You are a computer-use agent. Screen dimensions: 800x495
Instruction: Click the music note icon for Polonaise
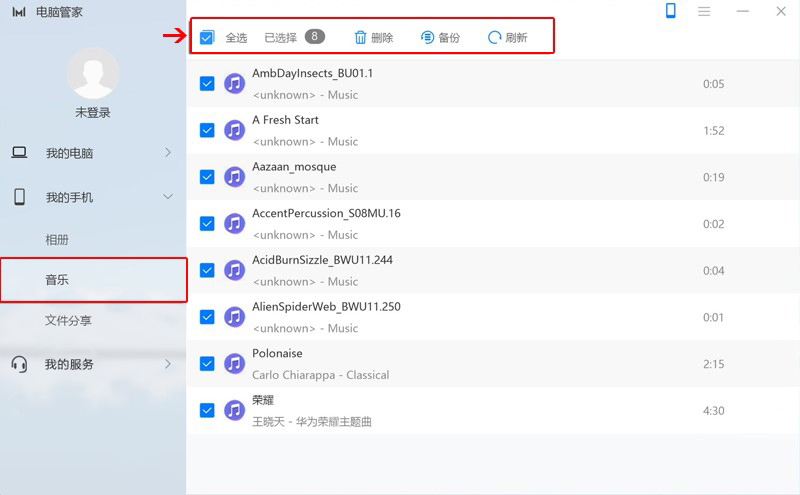234,364
